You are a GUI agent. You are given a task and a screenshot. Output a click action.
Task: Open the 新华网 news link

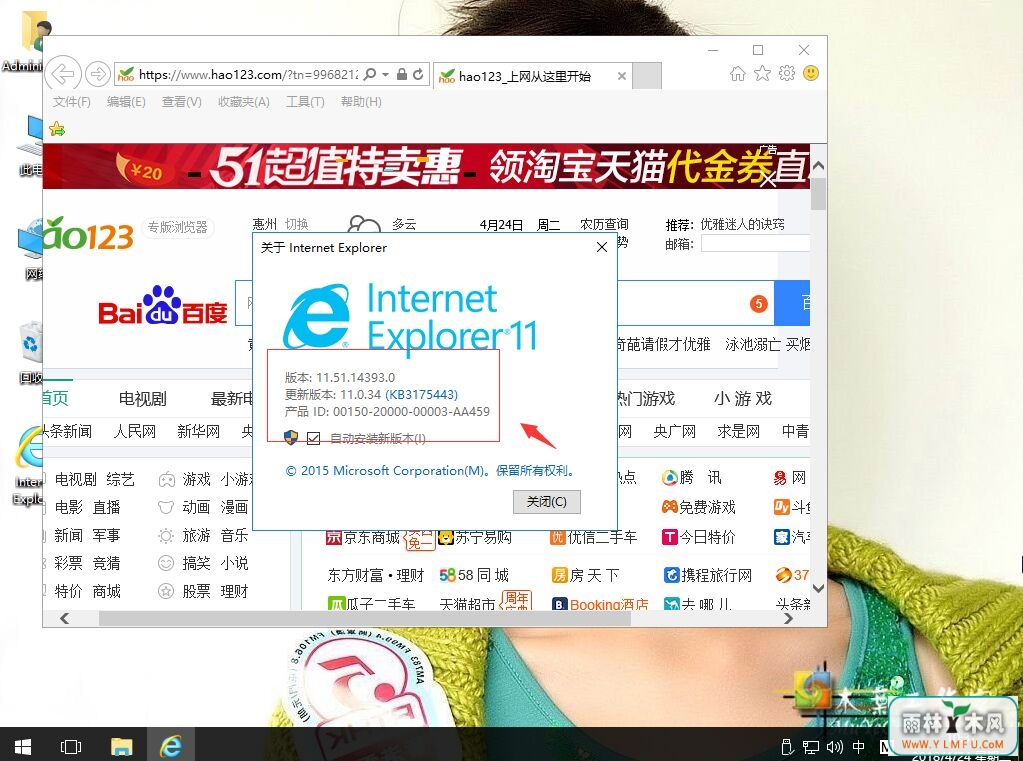tap(198, 431)
